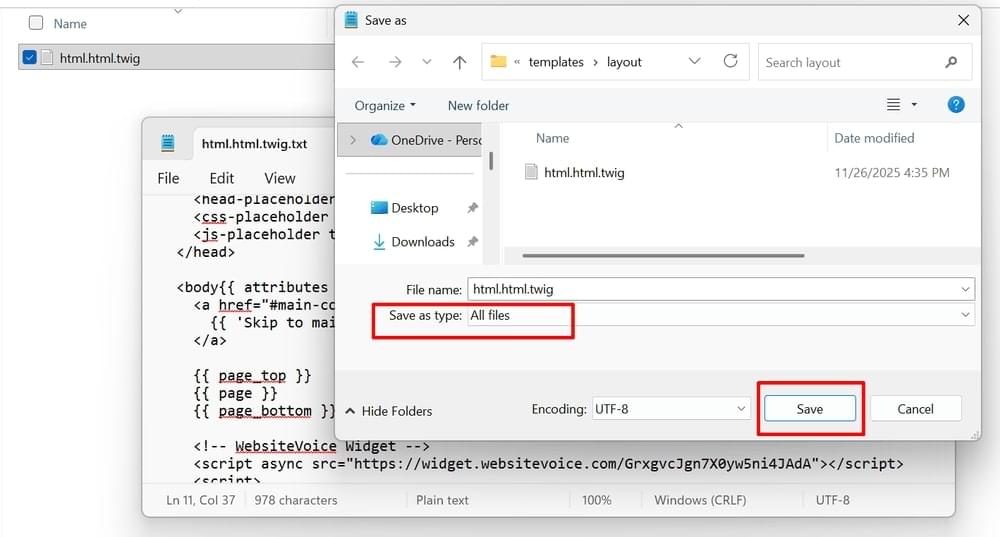Viewport: 1000px width, 537px height.
Task: Open the Organize menu
Action: [x=384, y=105]
